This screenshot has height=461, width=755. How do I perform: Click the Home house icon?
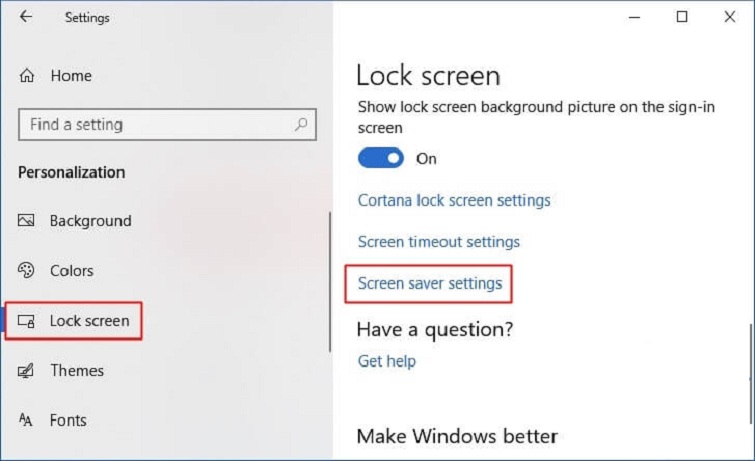coord(27,76)
